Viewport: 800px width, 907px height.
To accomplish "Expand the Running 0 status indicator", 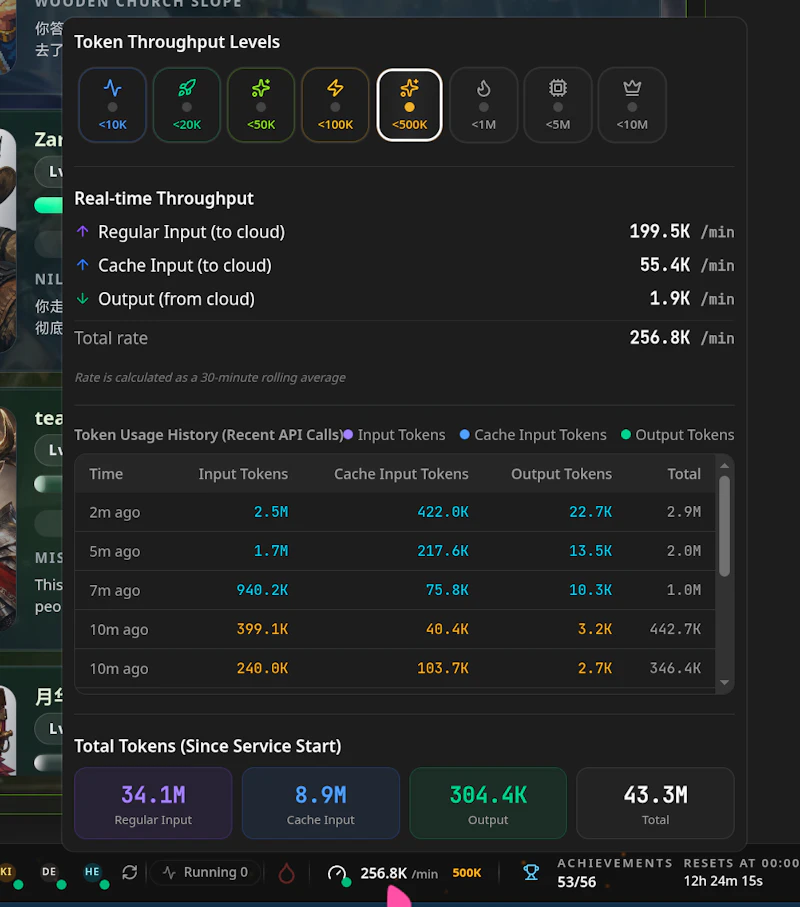I will [x=206, y=872].
